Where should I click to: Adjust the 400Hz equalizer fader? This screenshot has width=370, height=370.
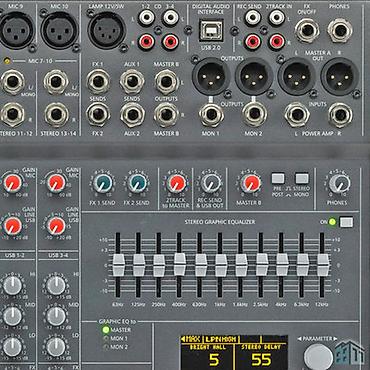click(x=180, y=264)
